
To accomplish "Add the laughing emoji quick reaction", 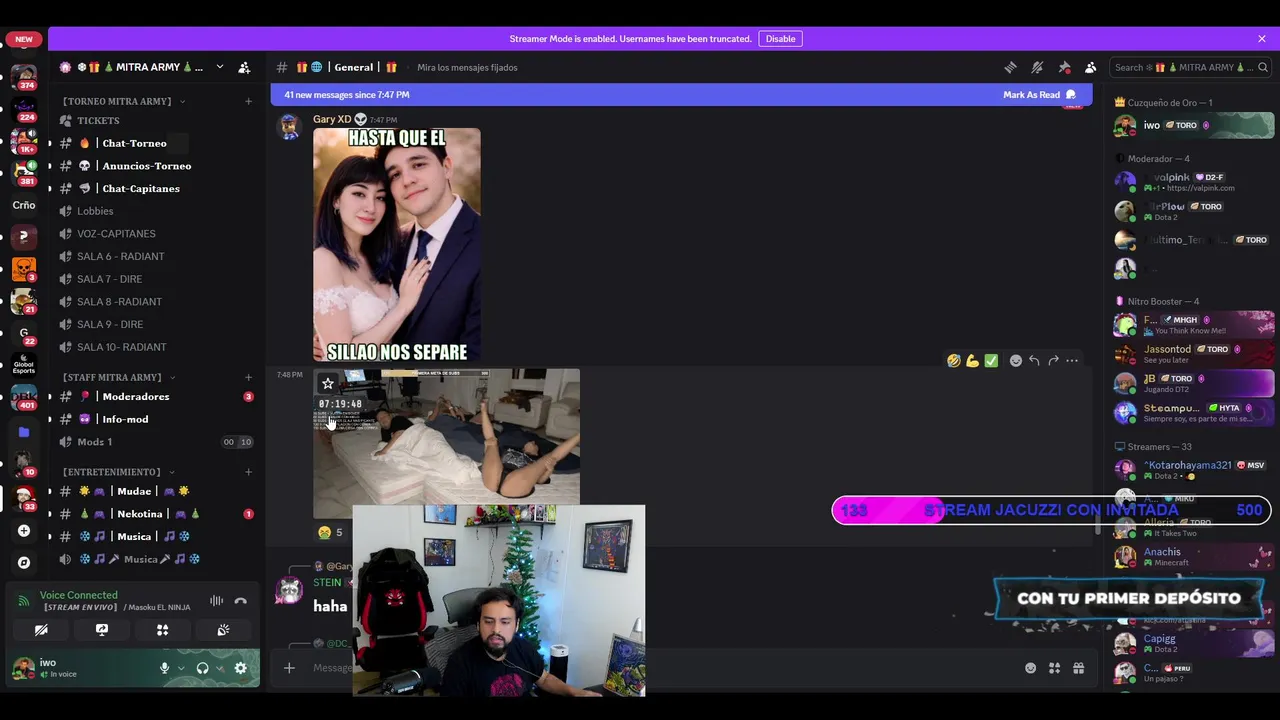I will pos(953,360).
